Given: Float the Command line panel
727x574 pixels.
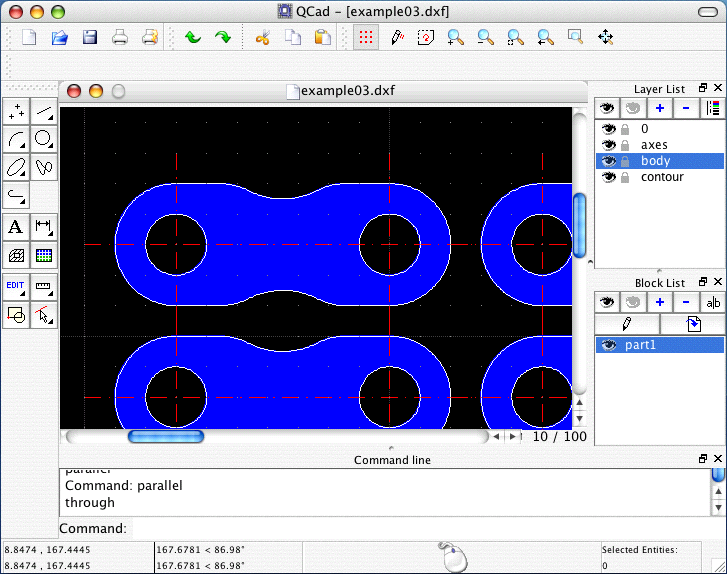Looking at the screenshot, I should pos(702,459).
